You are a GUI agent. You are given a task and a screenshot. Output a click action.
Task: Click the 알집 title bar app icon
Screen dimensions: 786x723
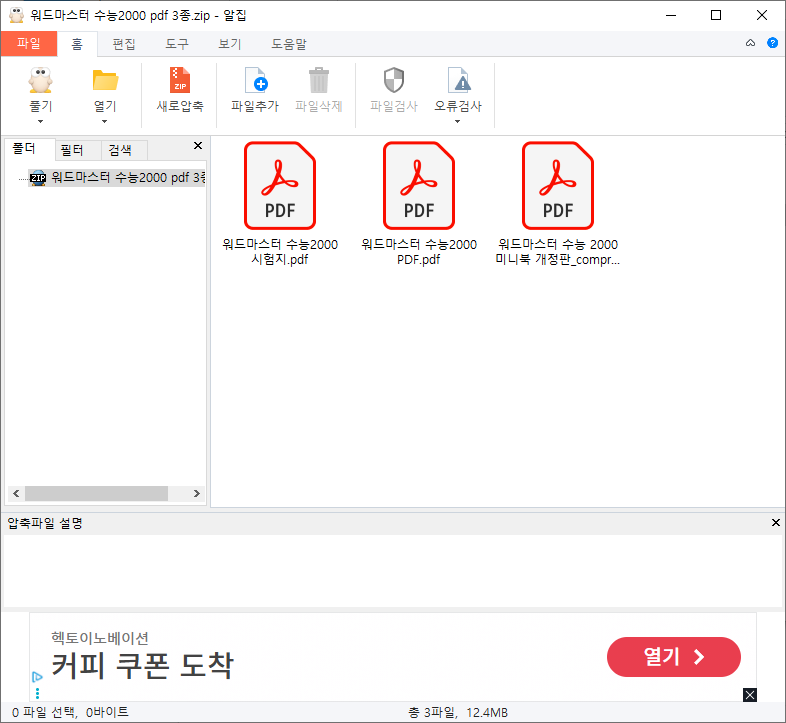(x=16, y=16)
